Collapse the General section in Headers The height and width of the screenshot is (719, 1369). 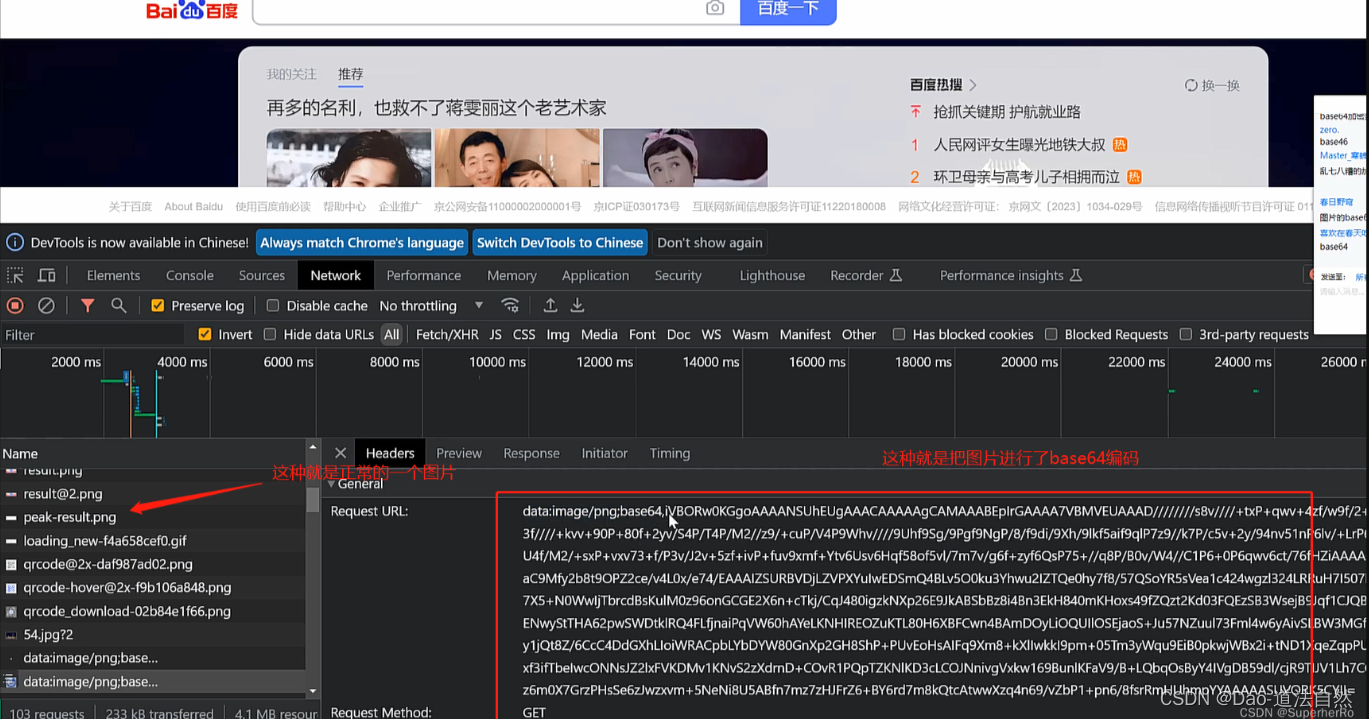[331, 483]
